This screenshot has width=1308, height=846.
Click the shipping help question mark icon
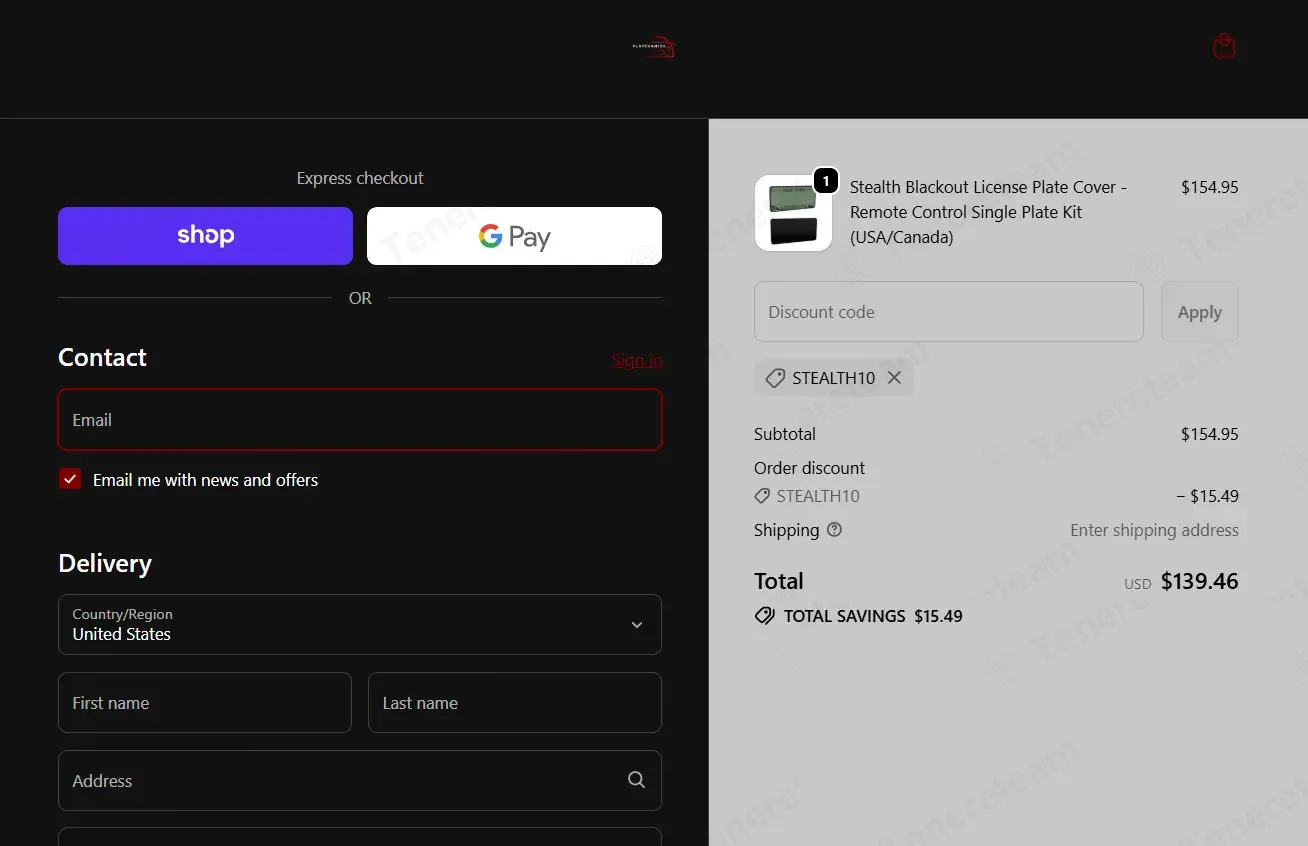[834, 530]
